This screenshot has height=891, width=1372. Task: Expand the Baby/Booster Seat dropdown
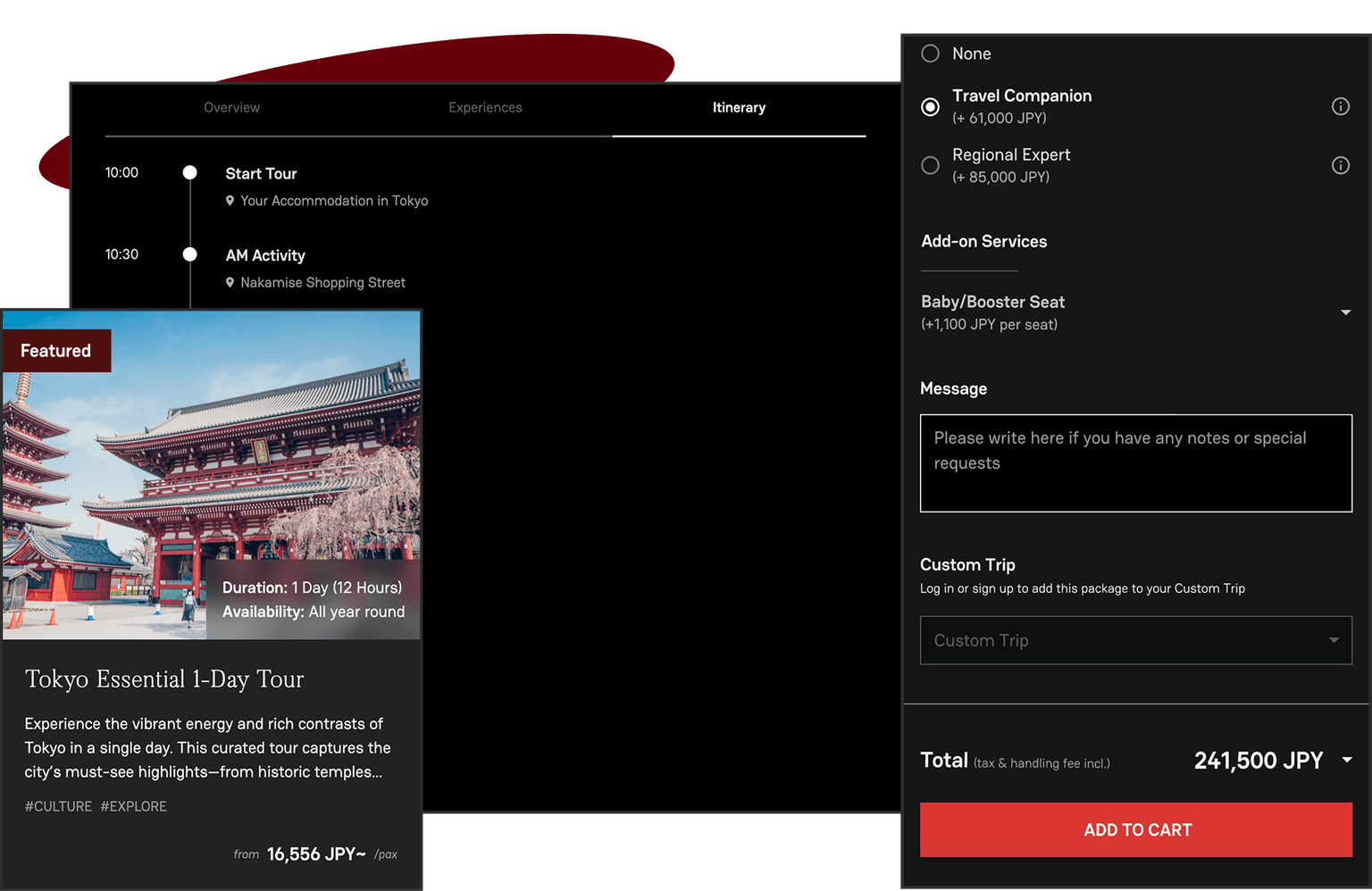1345,312
